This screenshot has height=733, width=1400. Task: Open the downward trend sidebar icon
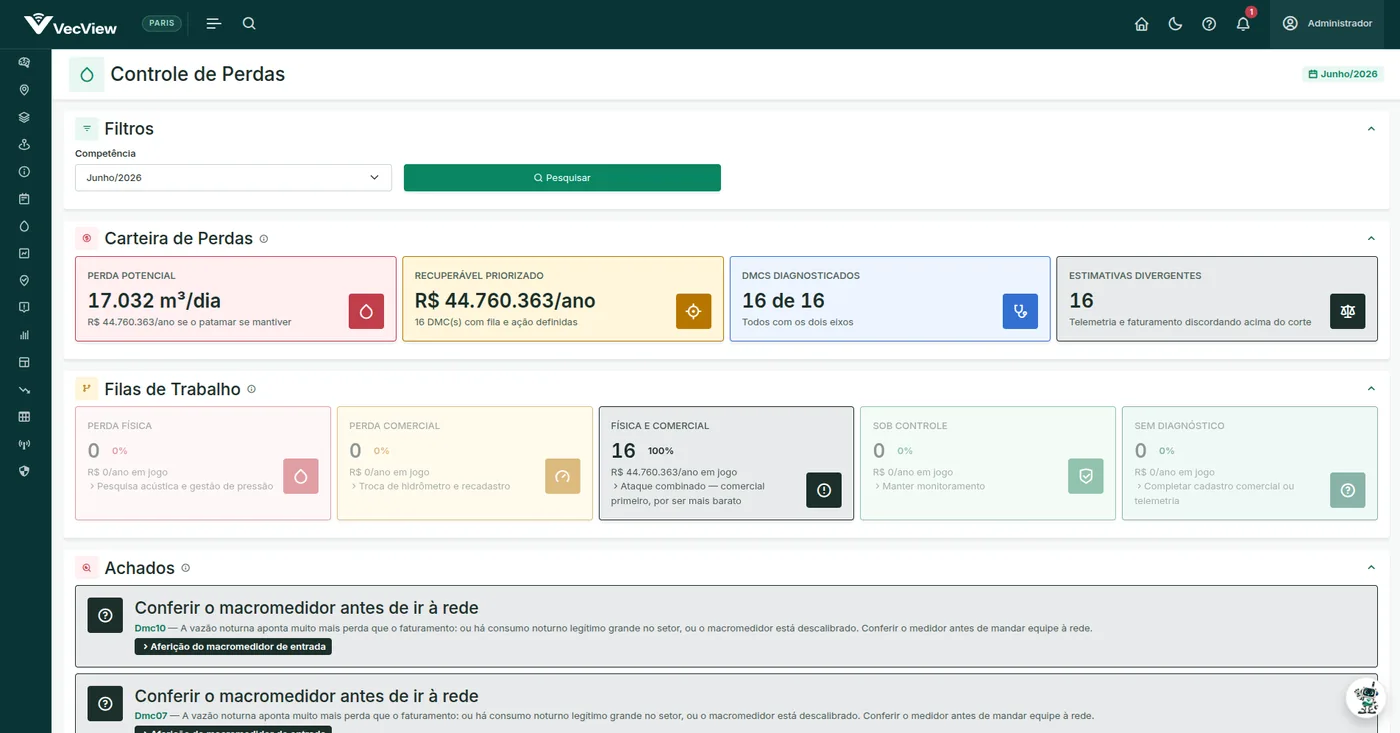coord(24,389)
